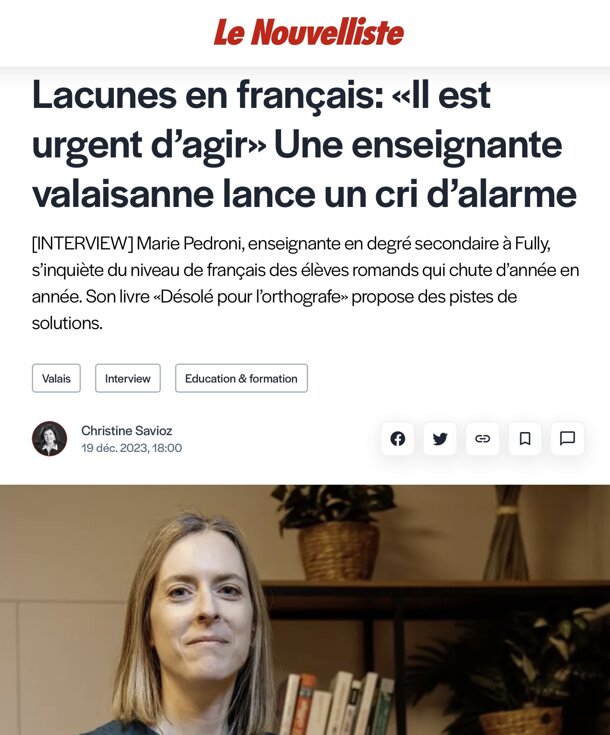The width and height of the screenshot is (610, 735).
Task: Open Christine Savioz's round avatar photo
Action: click(49, 439)
